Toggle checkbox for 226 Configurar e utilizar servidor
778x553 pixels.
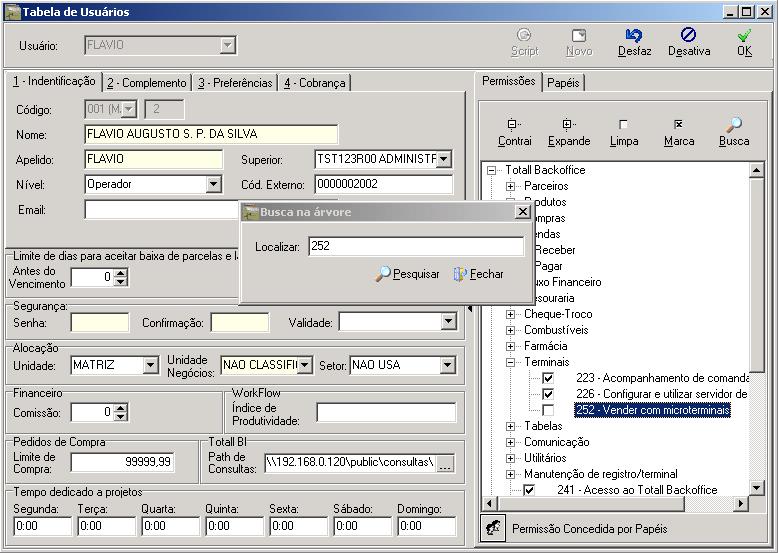[548, 394]
